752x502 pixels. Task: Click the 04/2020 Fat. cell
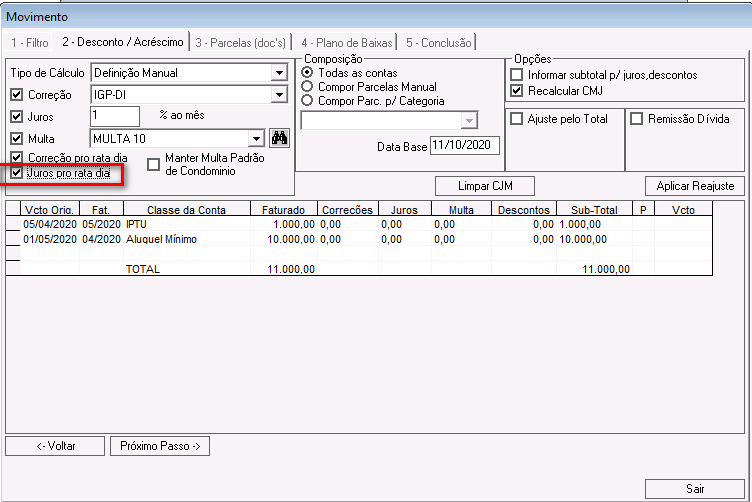click(101, 239)
